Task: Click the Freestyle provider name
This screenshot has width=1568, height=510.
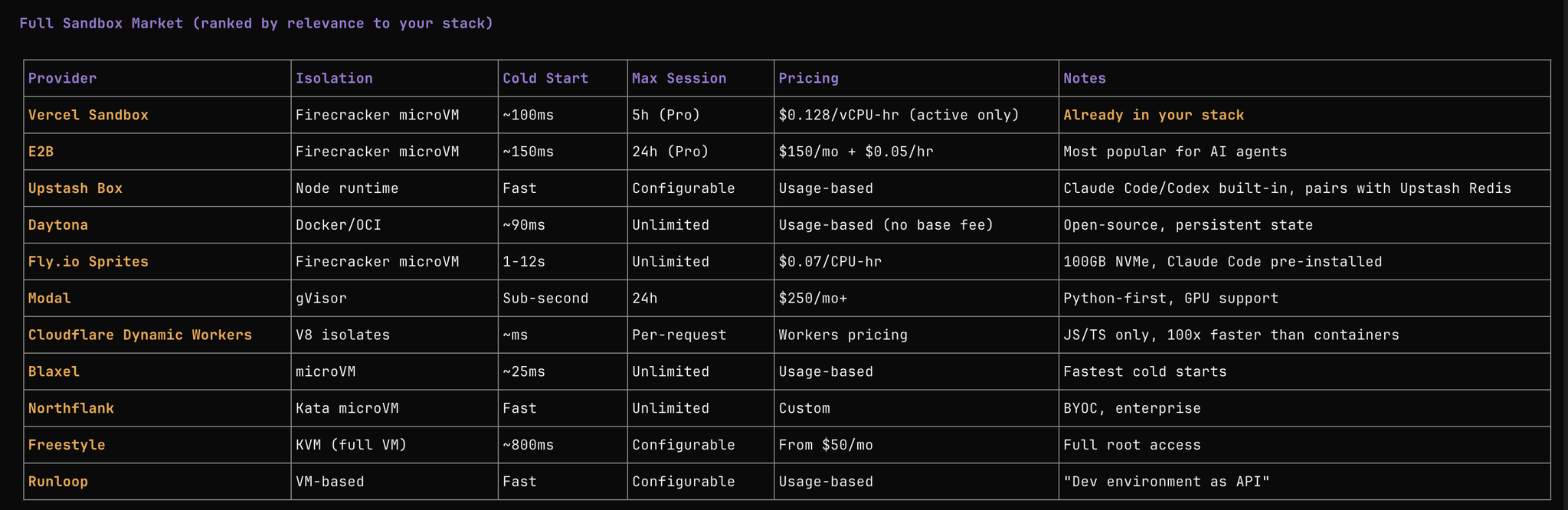Action: (x=67, y=446)
